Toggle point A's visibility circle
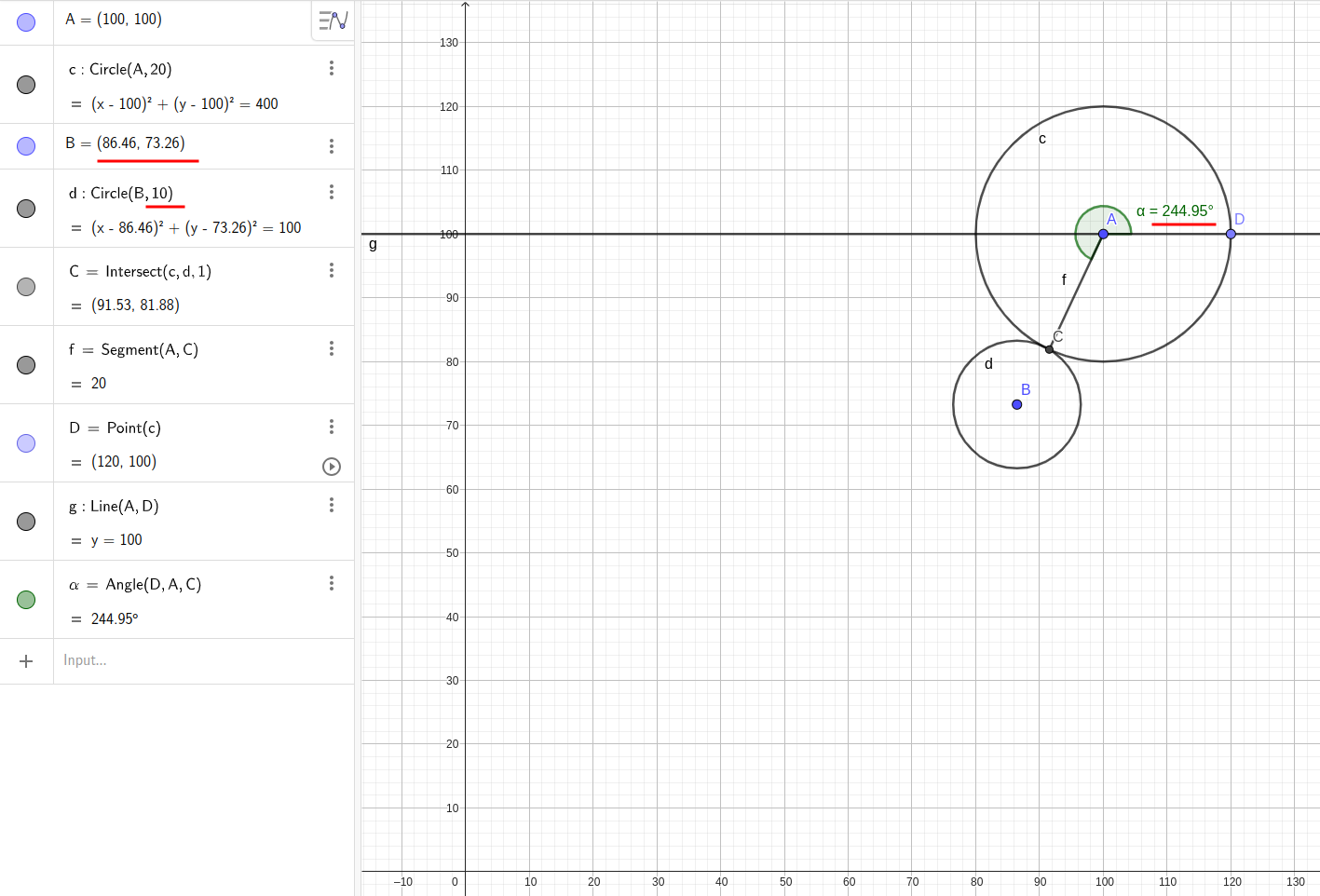 [26, 21]
